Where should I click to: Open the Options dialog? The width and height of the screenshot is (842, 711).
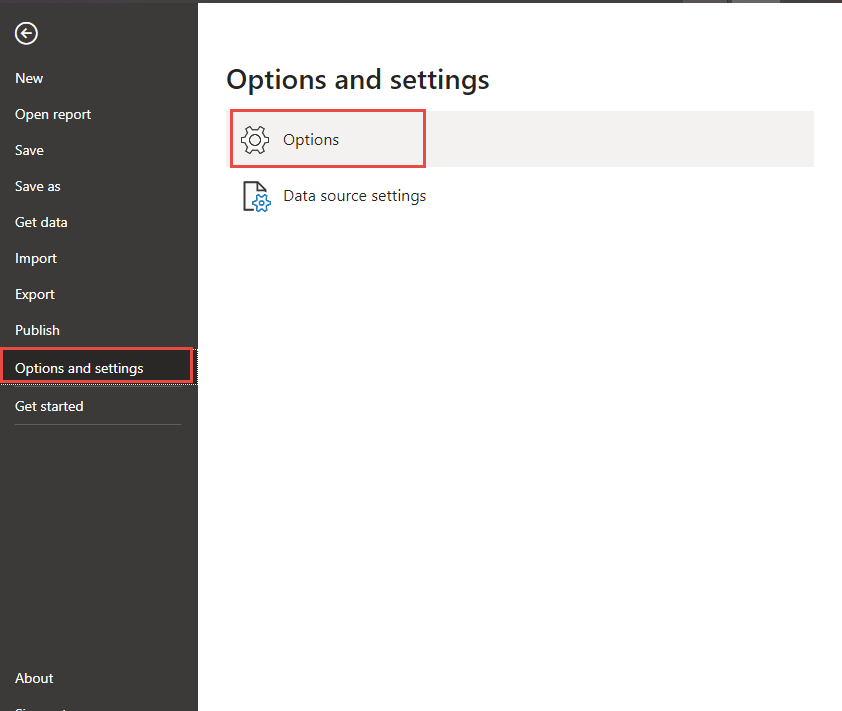coord(313,140)
